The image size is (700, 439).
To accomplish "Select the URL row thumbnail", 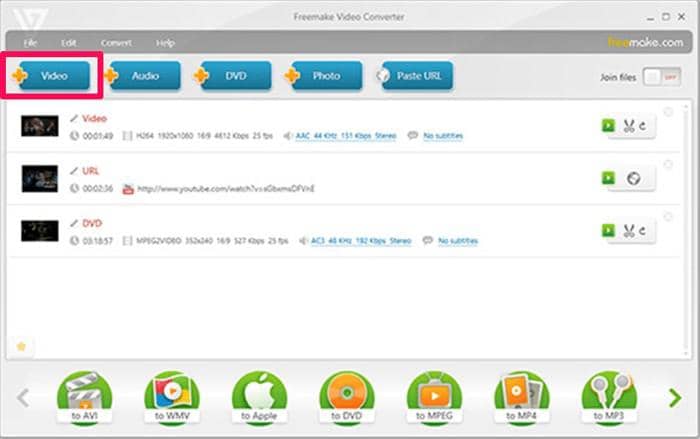I will click(x=40, y=178).
